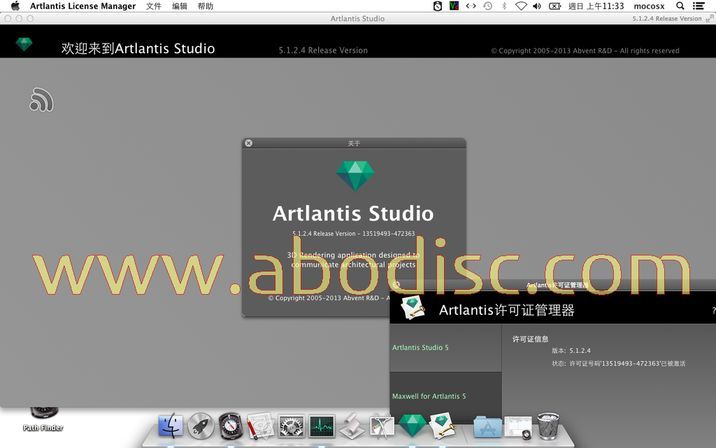Image resolution: width=716 pixels, height=448 pixels.
Task: Open the Trash in the dock
Action: [x=548, y=426]
